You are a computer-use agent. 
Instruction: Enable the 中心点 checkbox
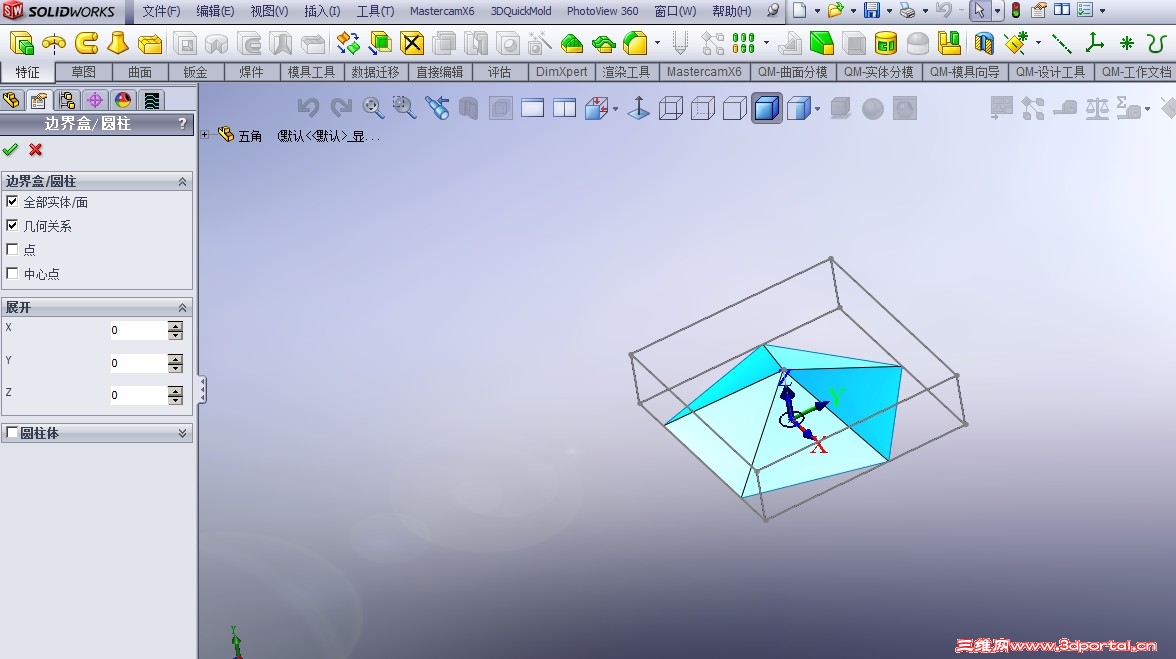click(x=12, y=273)
